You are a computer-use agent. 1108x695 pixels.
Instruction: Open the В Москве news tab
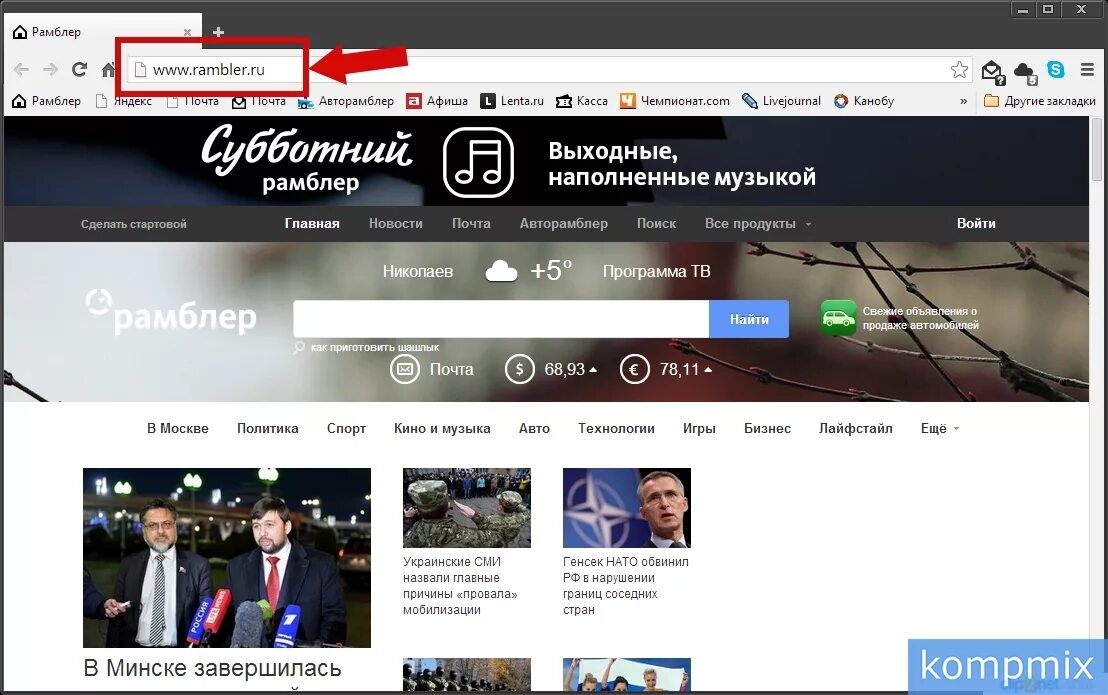click(177, 428)
